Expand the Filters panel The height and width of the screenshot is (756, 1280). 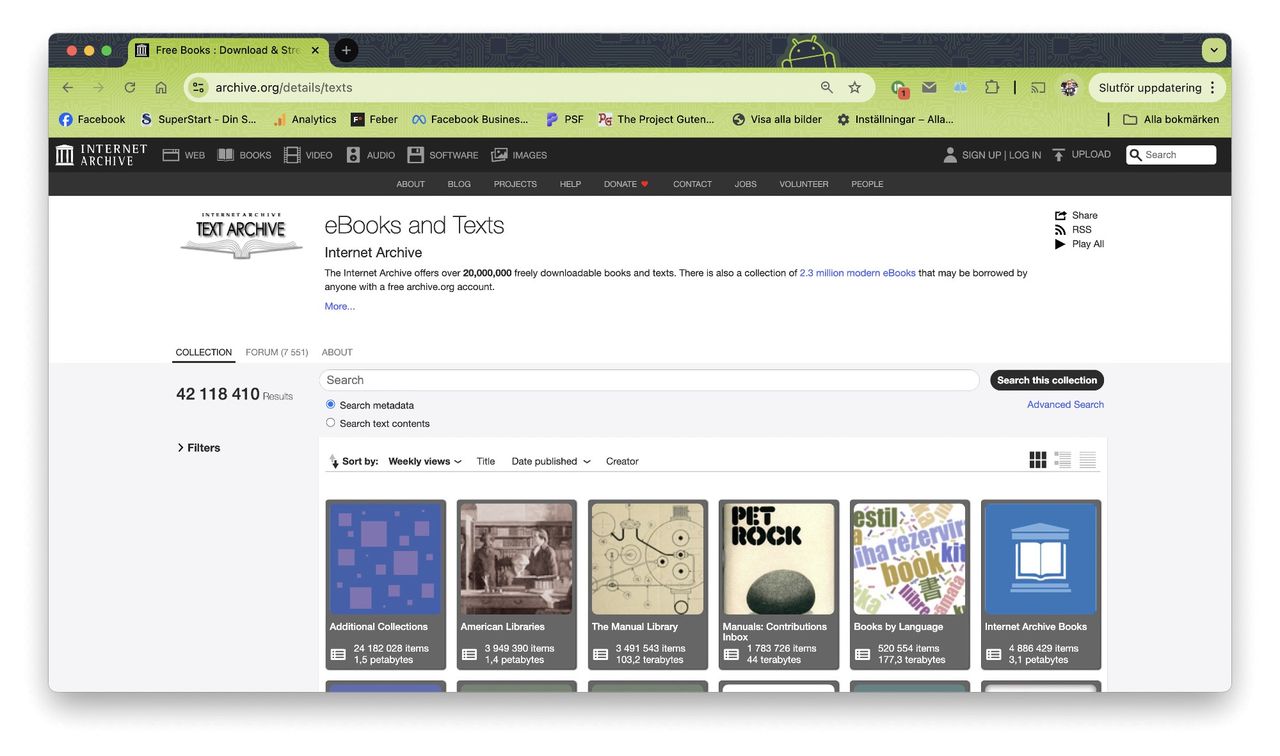(x=199, y=447)
